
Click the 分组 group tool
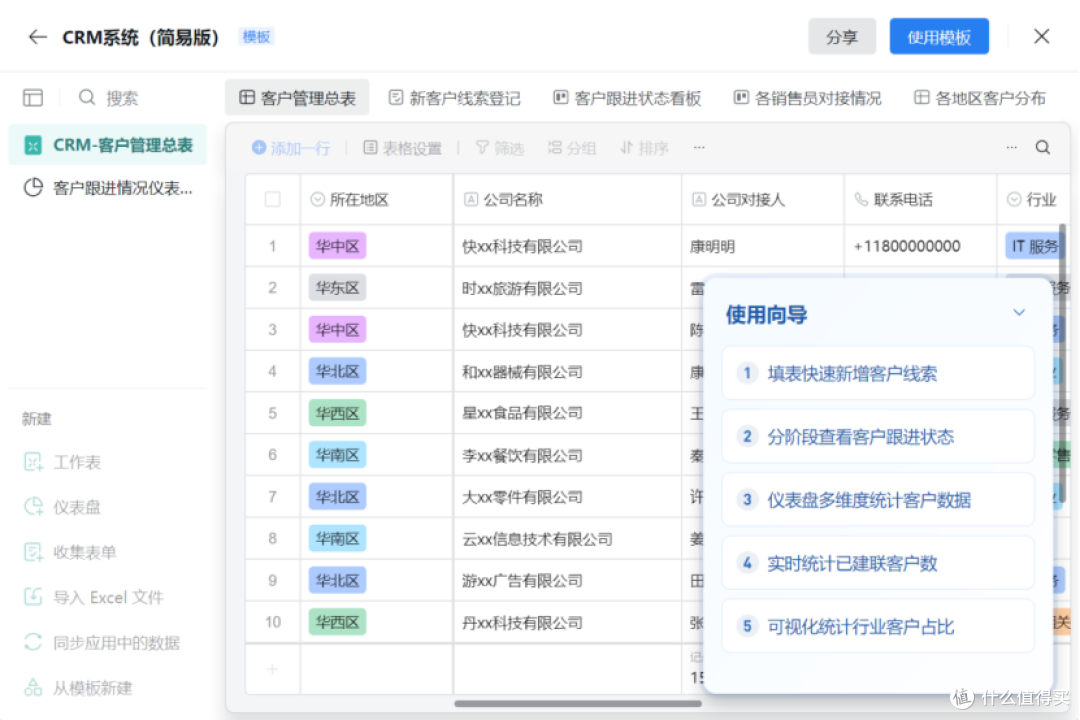[x=572, y=148]
